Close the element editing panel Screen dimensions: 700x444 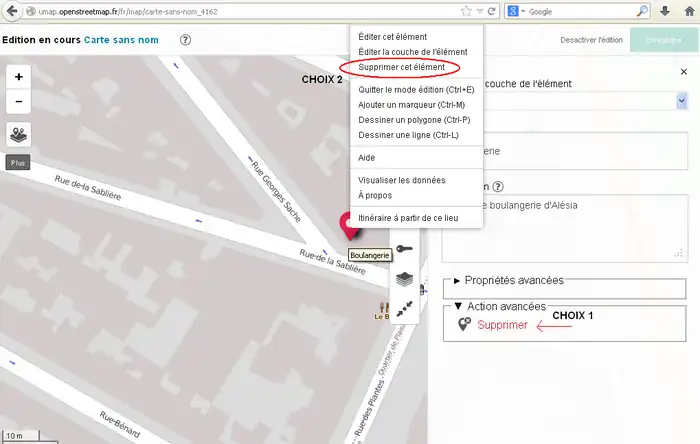click(684, 72)
